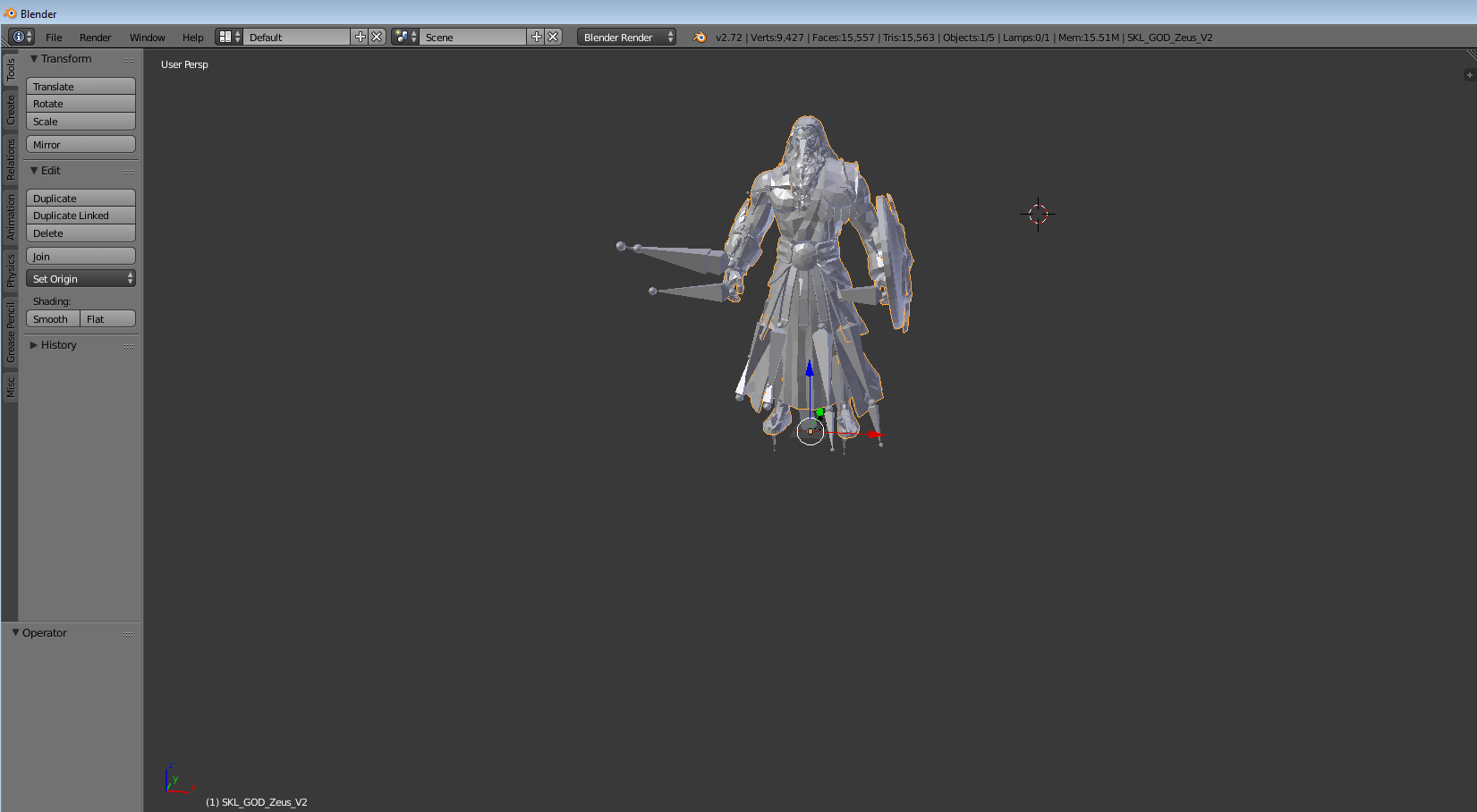
Task: Open the File menu
Action: click(54, 38)
